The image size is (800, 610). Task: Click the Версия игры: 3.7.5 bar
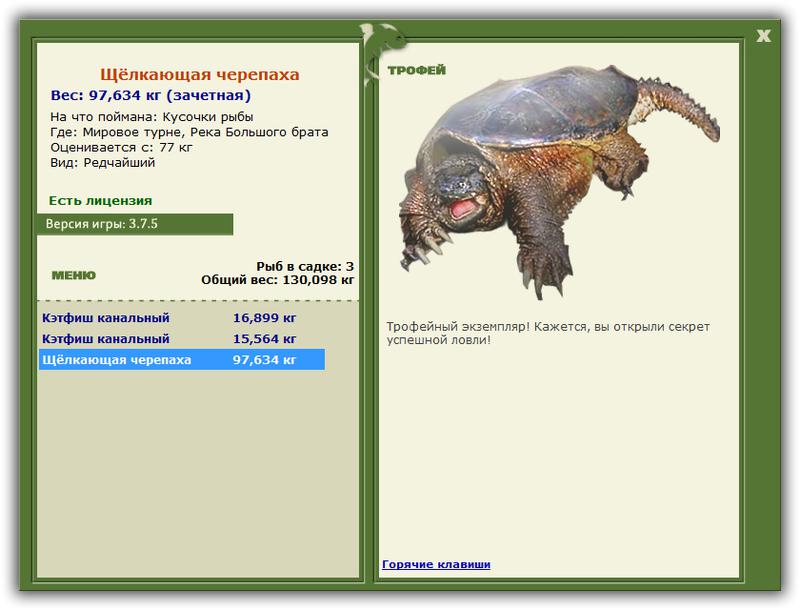pos(135,224)
